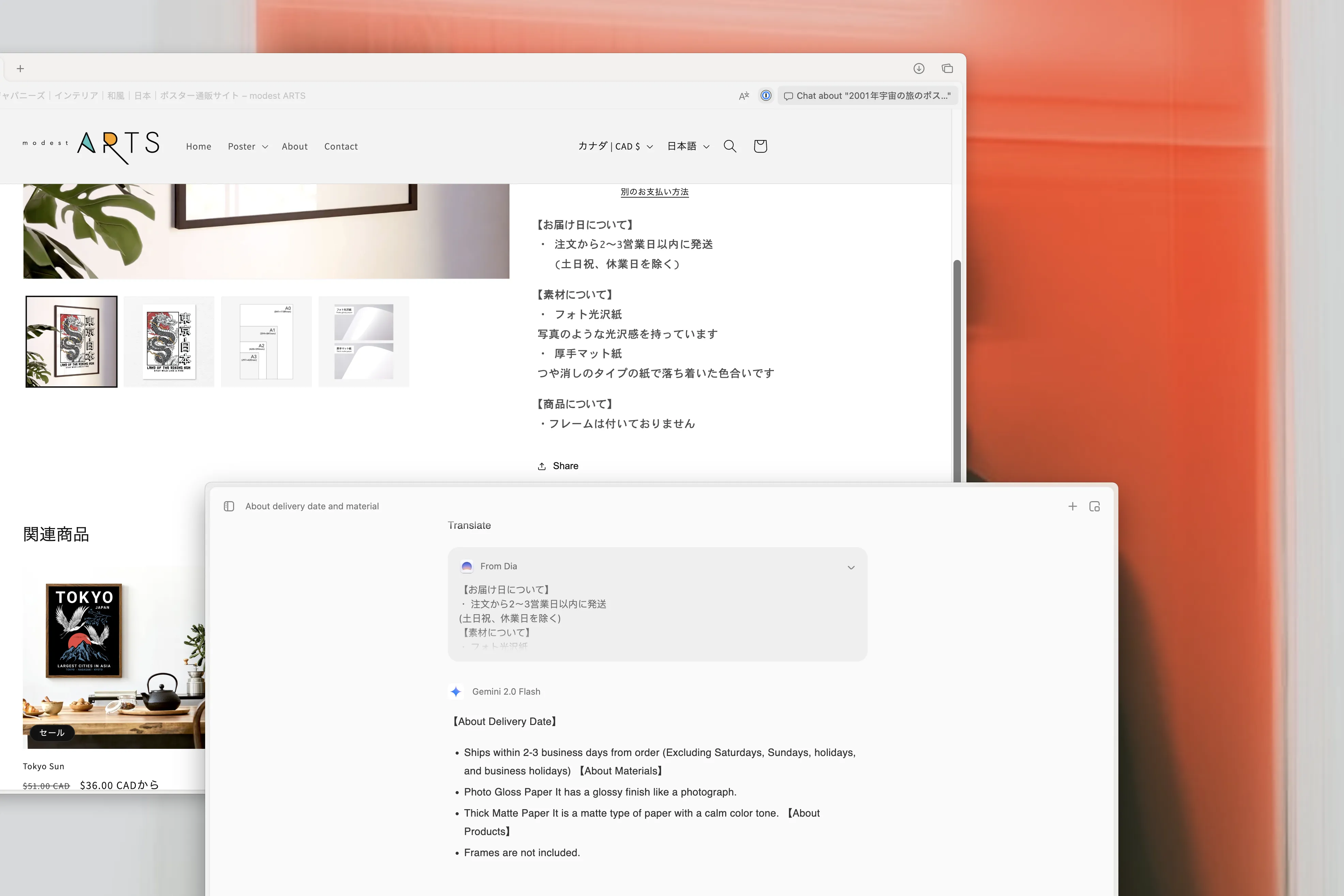Open the 別のお支払い方法 link
1344x896 pixels.
click(x=654, y=192)
